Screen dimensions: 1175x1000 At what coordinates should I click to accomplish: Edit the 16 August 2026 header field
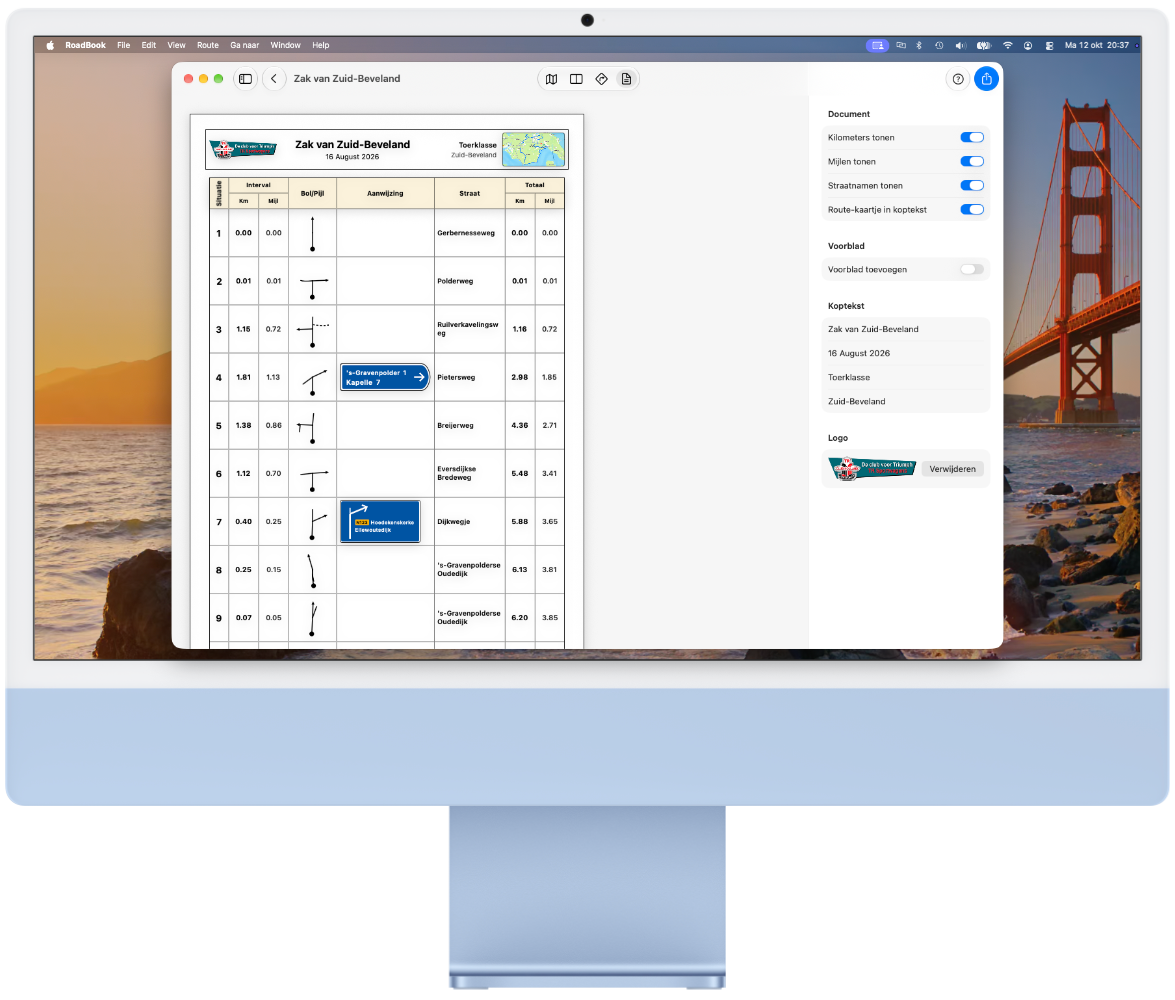906,353
